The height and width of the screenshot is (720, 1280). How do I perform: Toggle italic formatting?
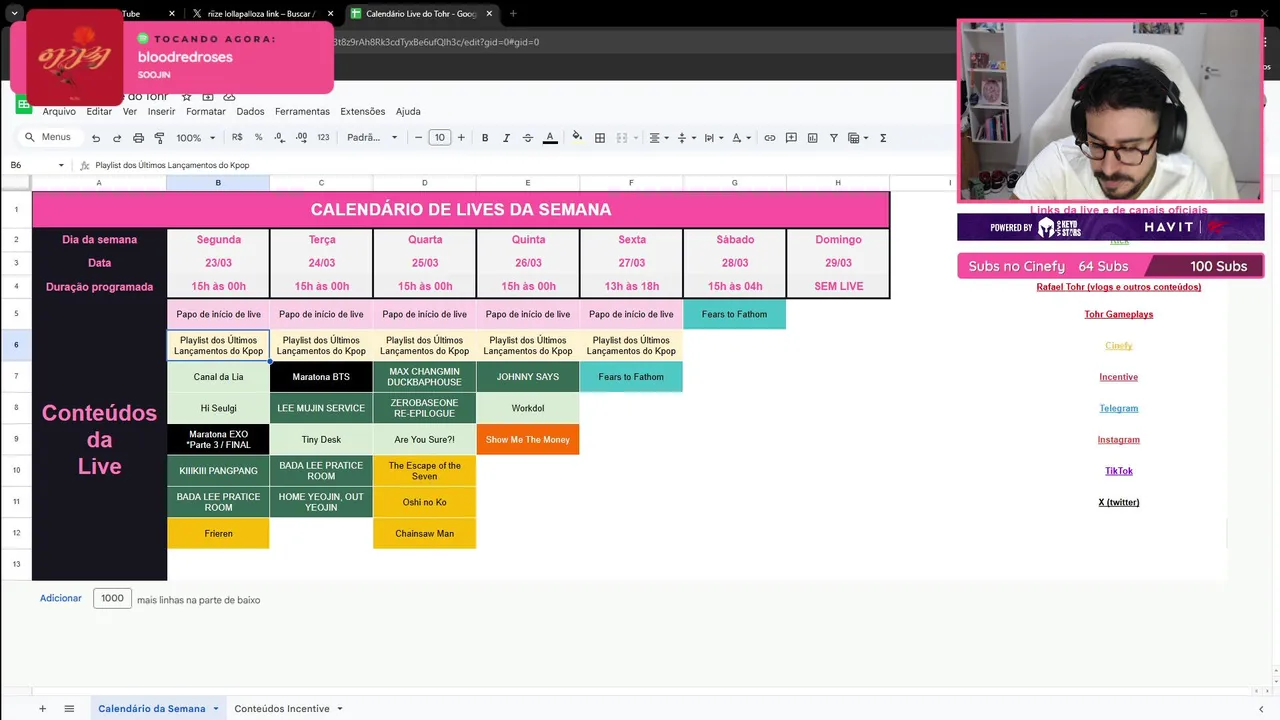pos(506,138)
